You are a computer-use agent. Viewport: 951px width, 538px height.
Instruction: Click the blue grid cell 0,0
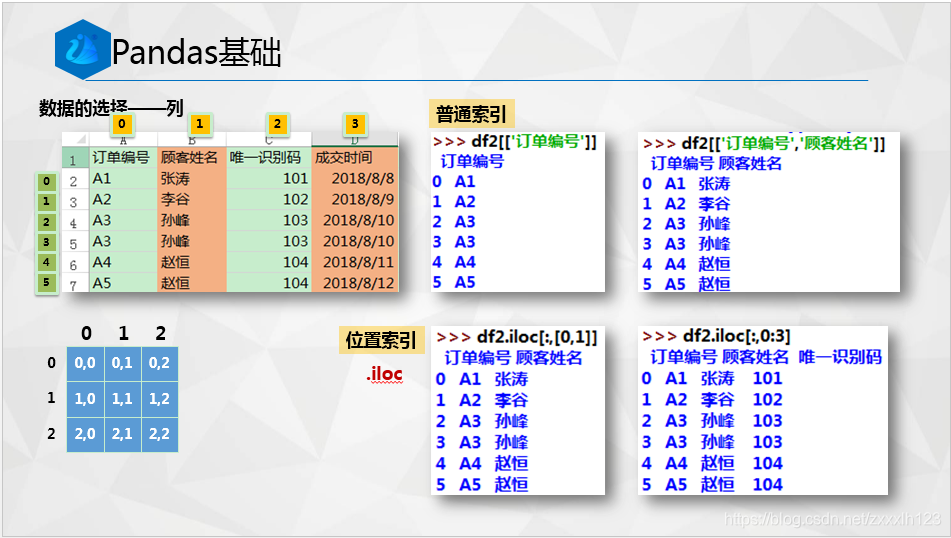click(85, 363)
